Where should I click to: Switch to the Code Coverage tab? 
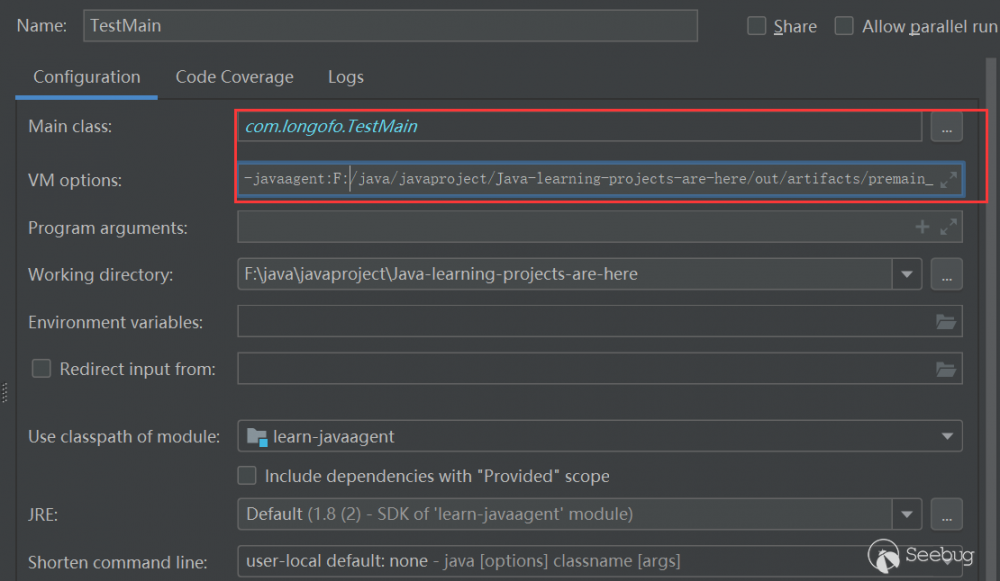click(x=234, y=77)
